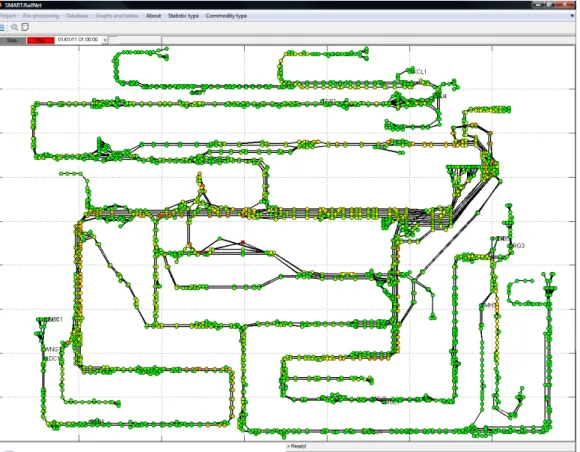Open the Database menu
The image size is (580, 452).
77,16
